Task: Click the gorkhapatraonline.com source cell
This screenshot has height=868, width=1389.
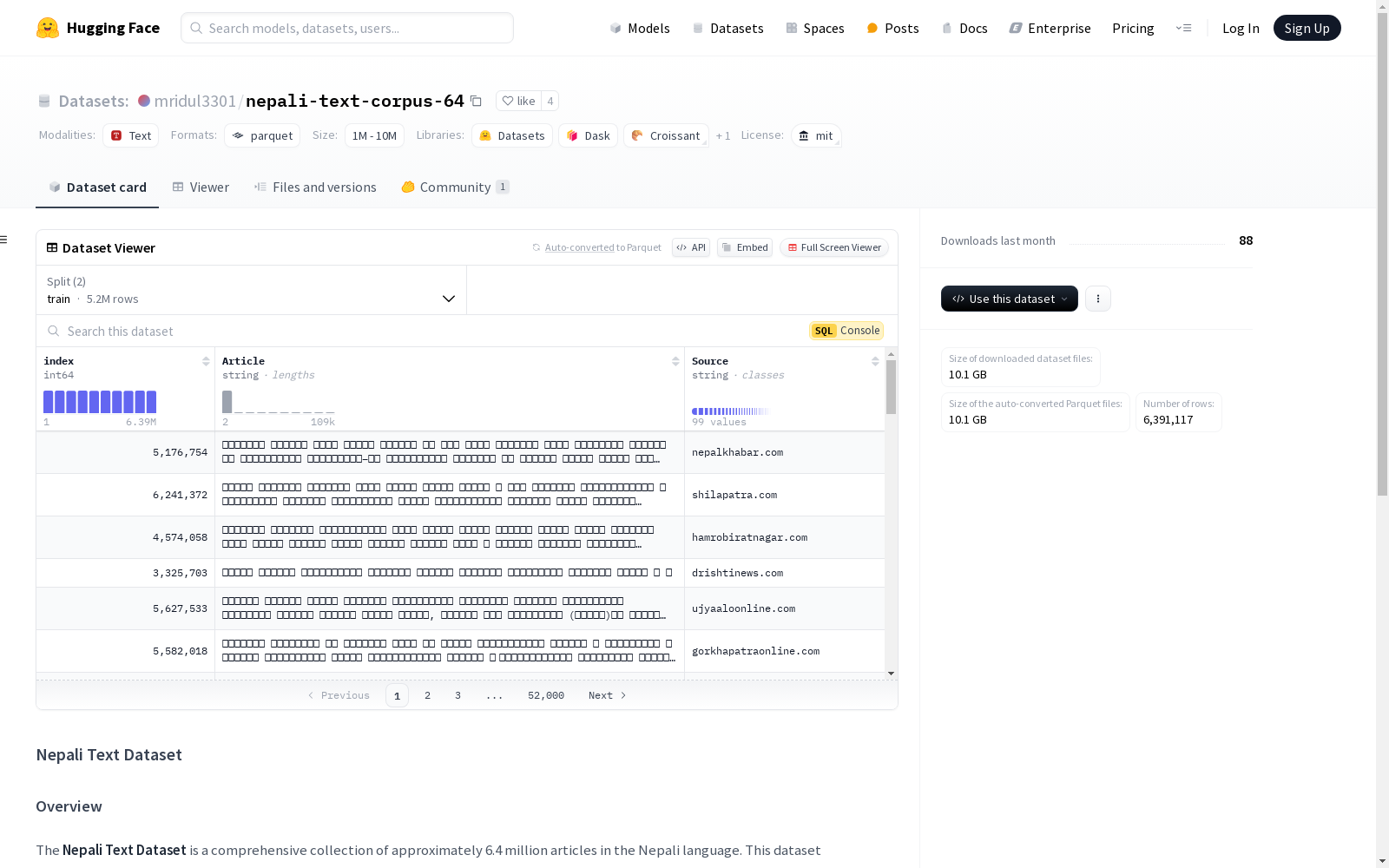Action: tap(785, 651)
